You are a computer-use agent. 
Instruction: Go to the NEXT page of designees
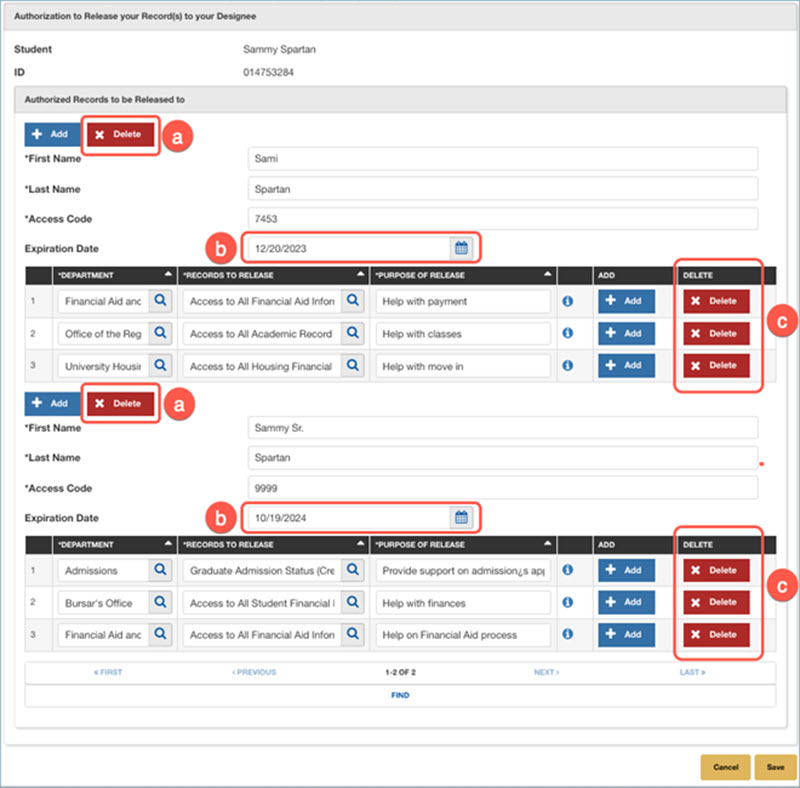546,672
